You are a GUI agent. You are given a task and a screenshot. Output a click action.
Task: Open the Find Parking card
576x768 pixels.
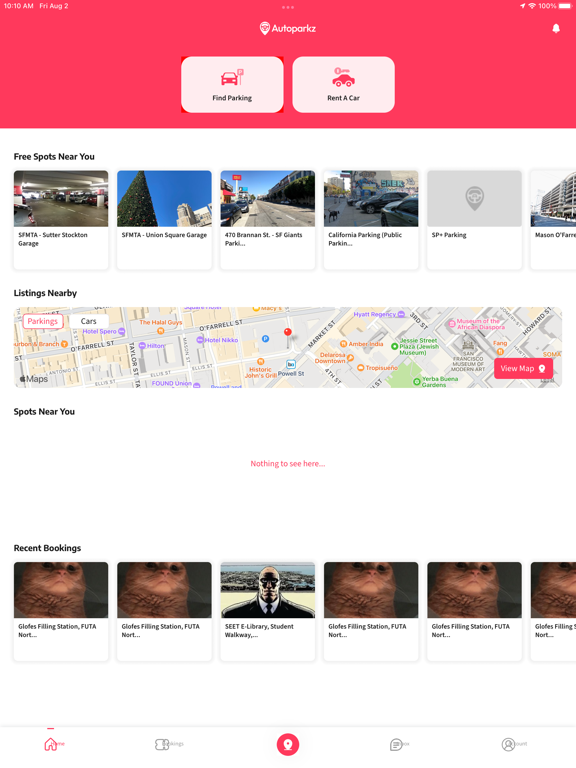tap(232, 85)
